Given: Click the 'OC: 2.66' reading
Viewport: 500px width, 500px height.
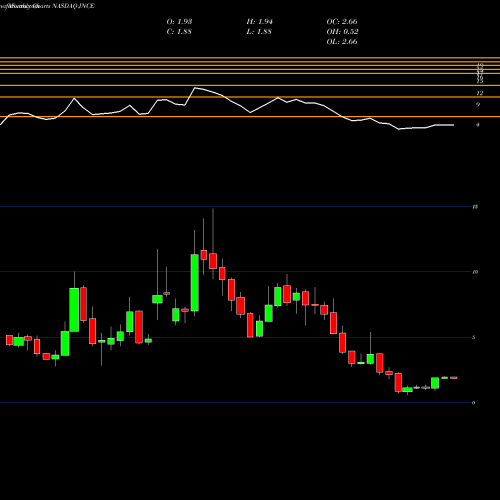Looking at the screenshot, I should coord(342,22).
